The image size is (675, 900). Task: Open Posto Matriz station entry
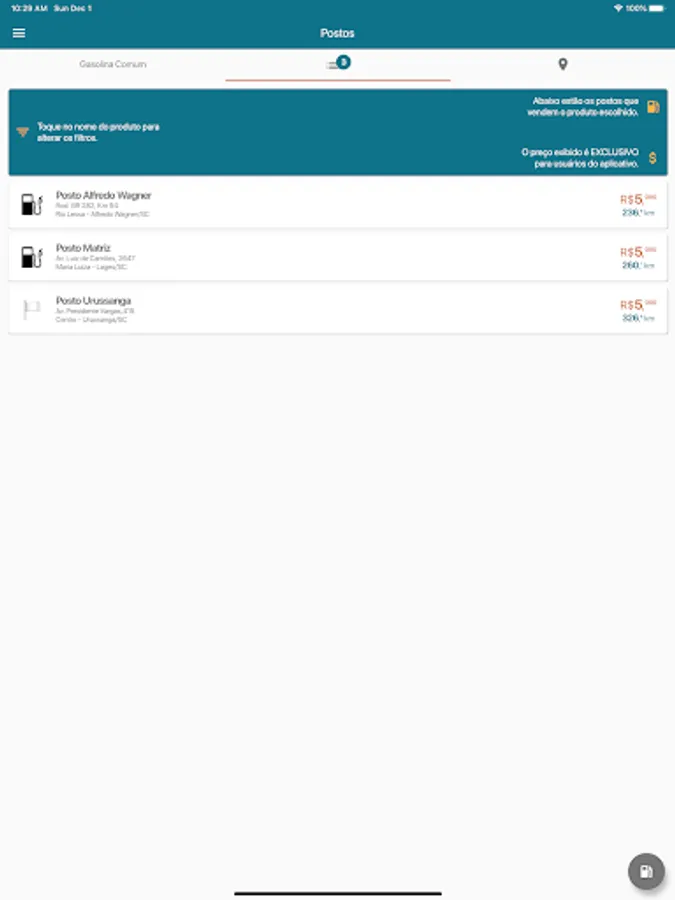click(338, 257)
